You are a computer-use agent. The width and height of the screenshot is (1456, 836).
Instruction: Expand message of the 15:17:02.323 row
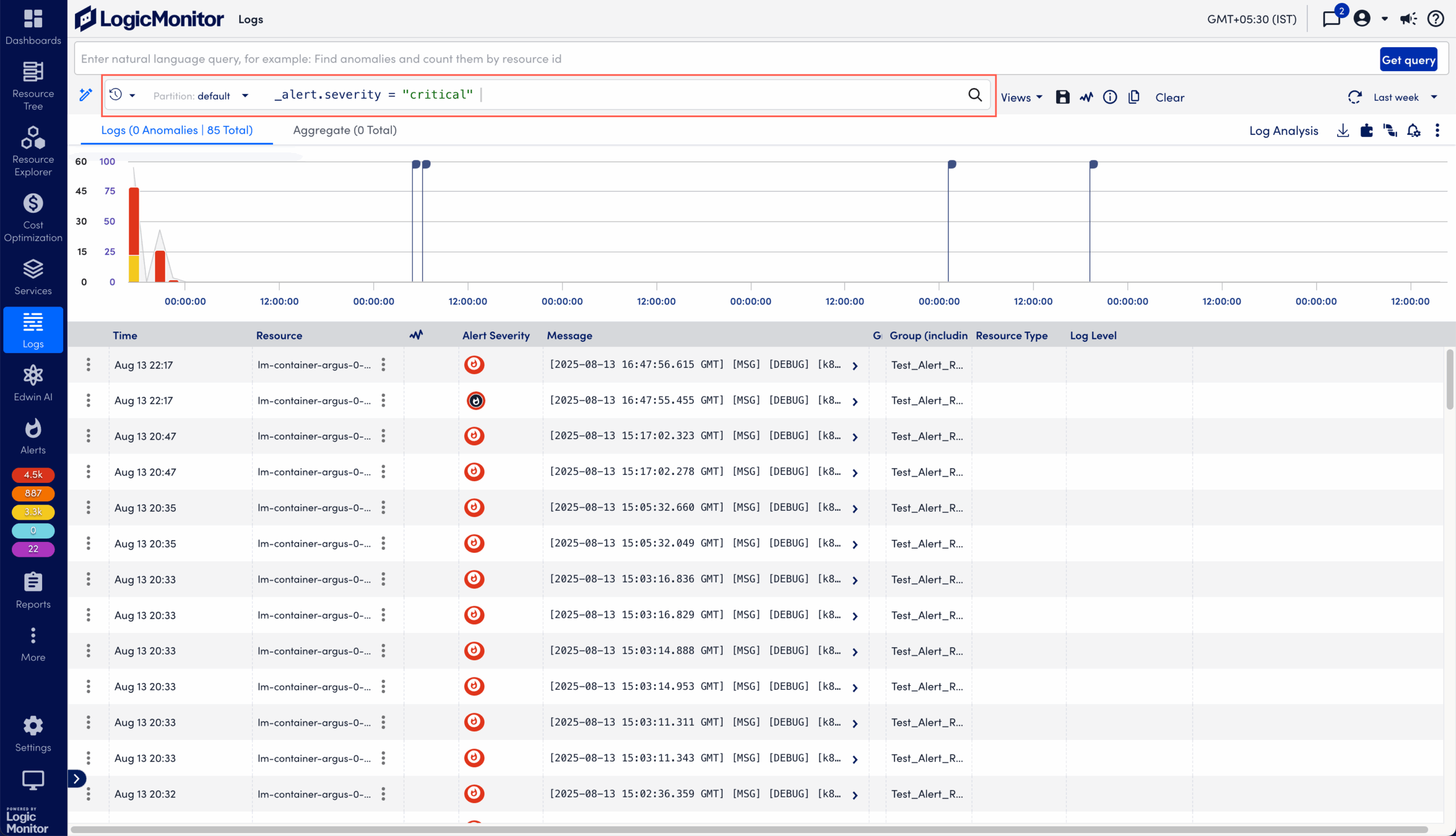[x=855, y=437]
